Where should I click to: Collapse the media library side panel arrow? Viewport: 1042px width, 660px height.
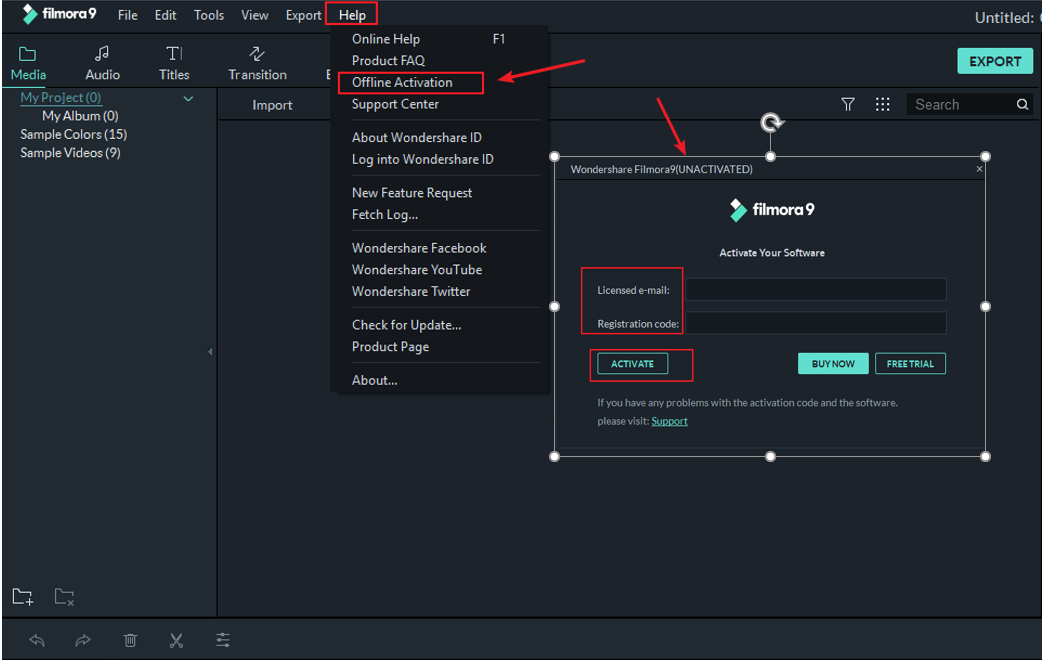pyautogui.click(x=210, y=352)
